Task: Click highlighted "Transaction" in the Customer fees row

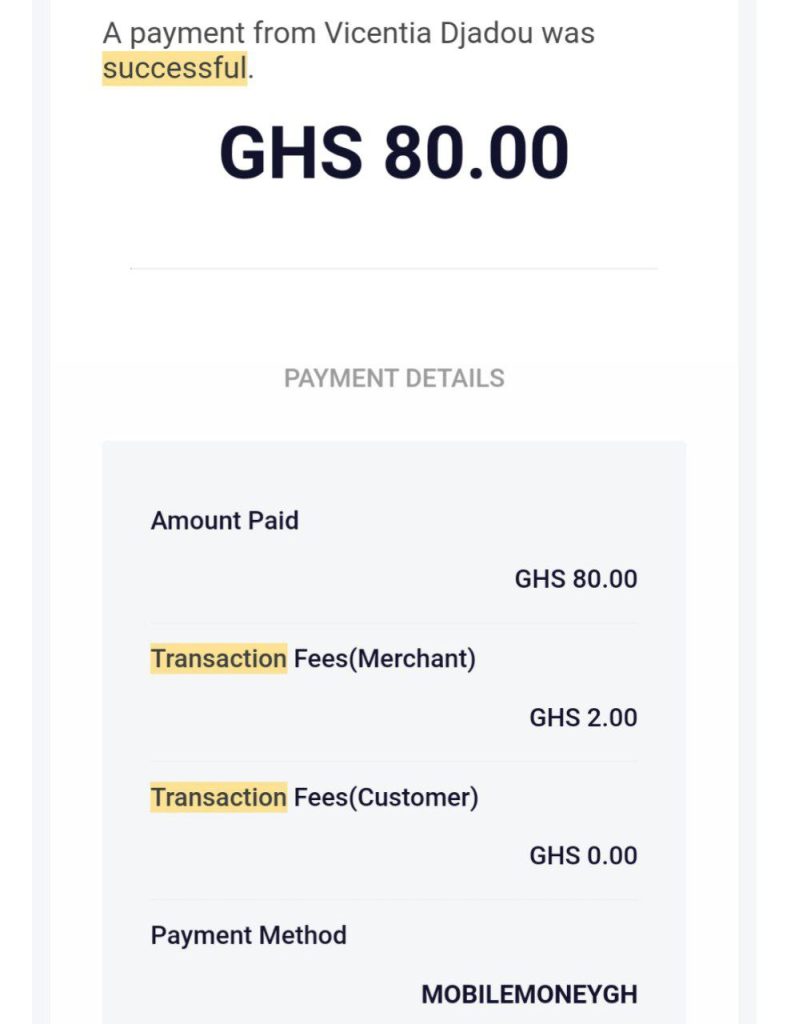Action: pos(218,797)
